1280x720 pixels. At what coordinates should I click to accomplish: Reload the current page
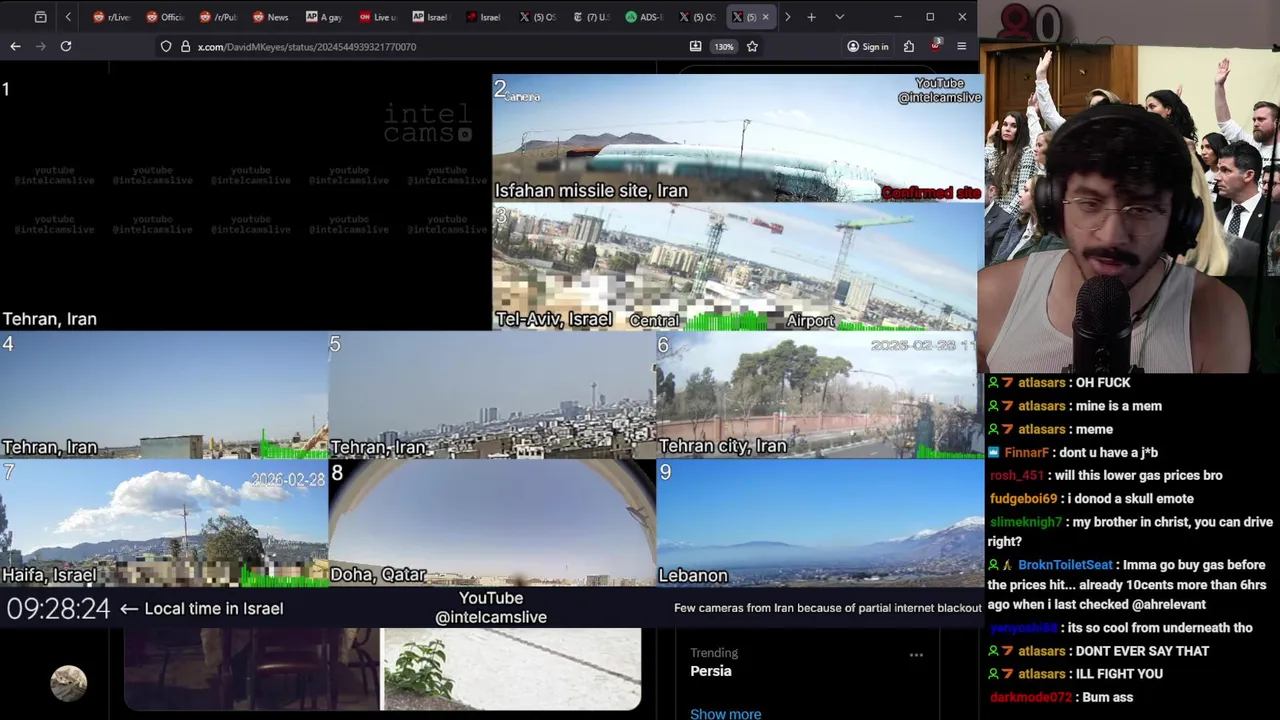pyautogui.click(x=66, y=46)
